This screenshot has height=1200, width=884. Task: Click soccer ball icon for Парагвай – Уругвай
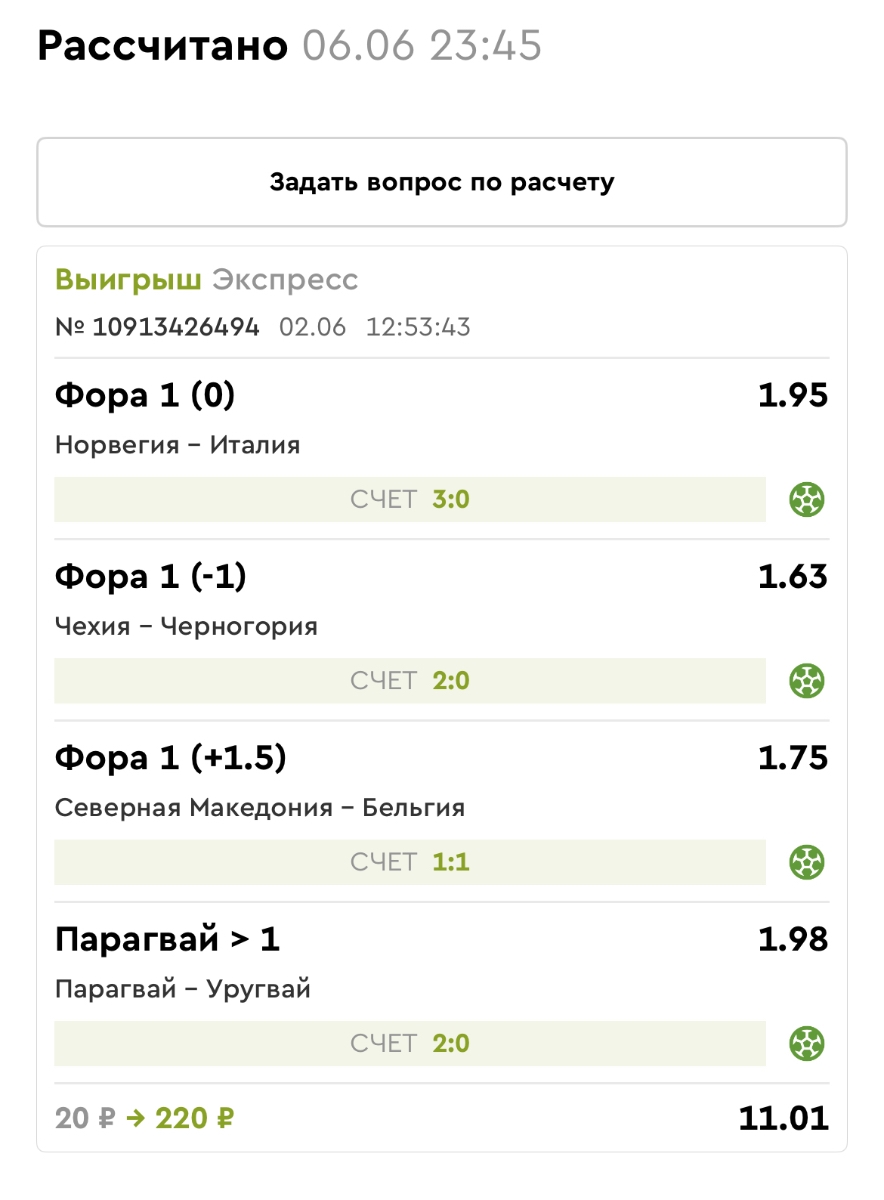[x=807, y=1044]
